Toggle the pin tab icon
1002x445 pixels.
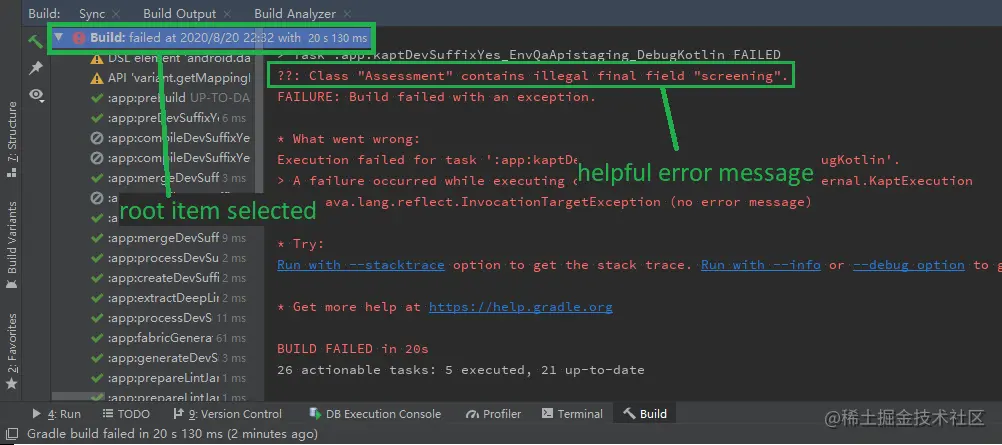(36, 68)
